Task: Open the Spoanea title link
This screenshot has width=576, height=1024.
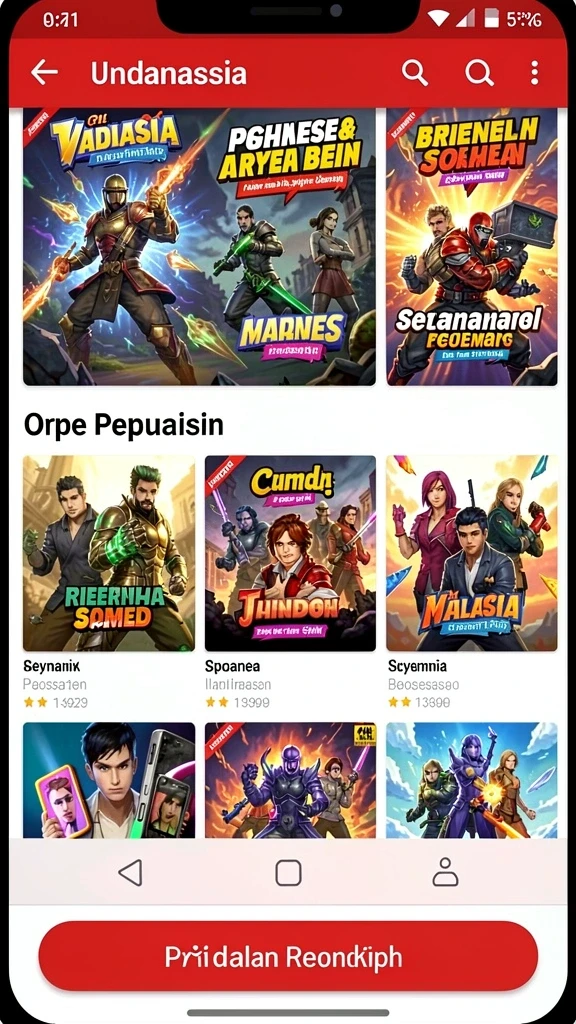Action: [232, 666]
